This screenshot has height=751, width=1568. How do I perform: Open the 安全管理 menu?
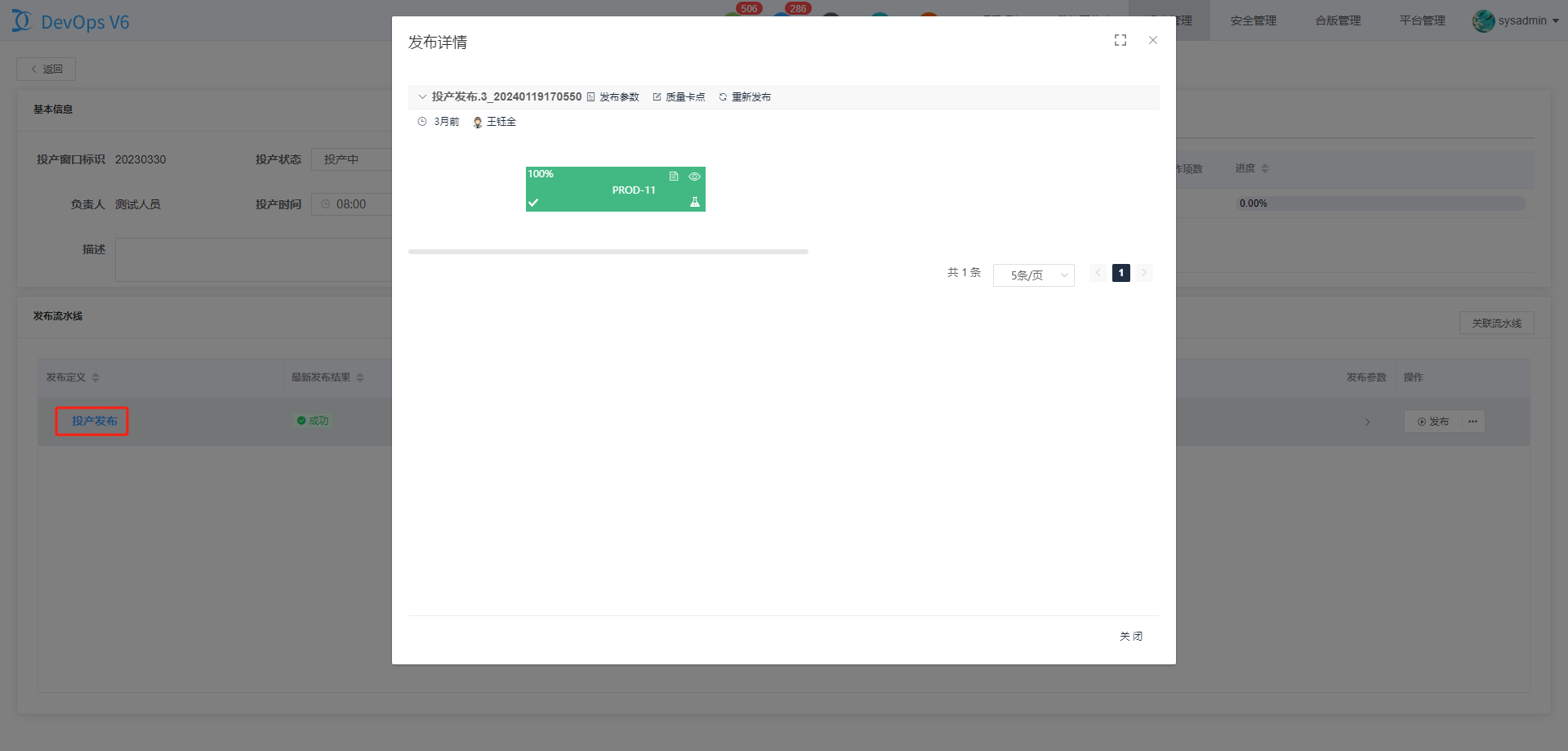click(1253, 20)
